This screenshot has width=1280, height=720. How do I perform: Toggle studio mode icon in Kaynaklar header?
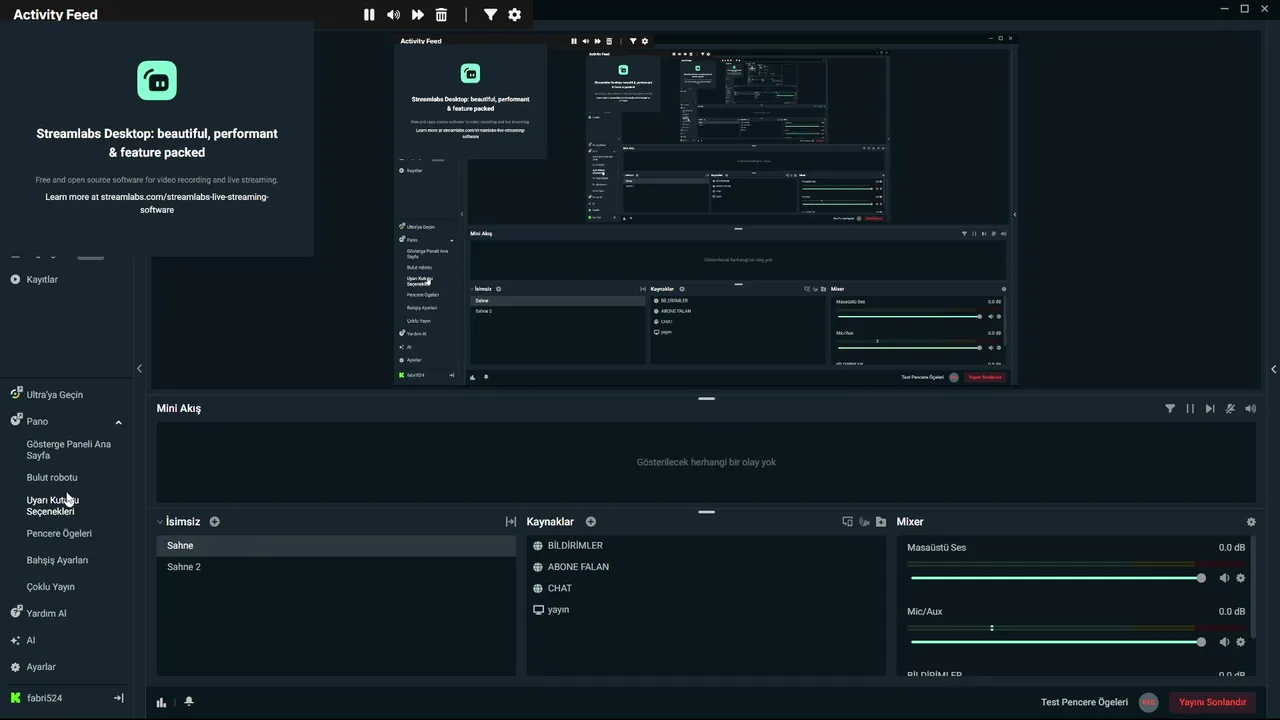point(847,522)
